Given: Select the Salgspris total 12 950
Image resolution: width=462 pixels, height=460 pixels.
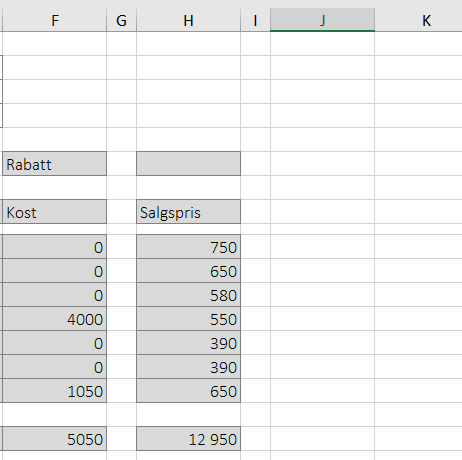Looking at the screenshot, I should [188, 439].
